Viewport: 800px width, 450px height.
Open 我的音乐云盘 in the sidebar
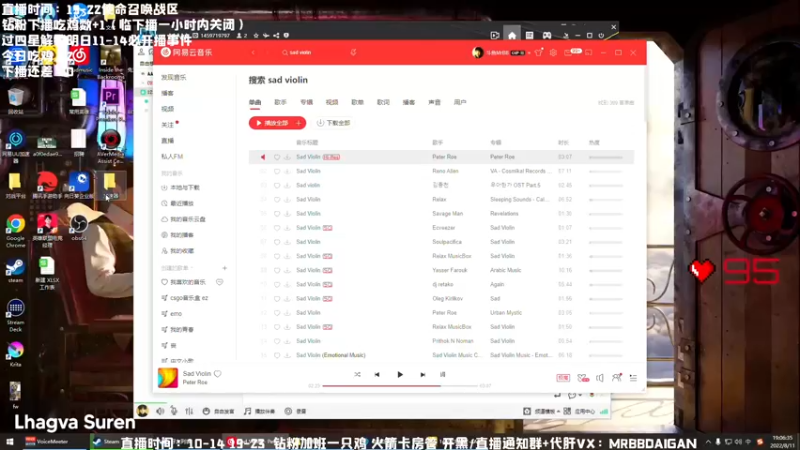(184, 219)
